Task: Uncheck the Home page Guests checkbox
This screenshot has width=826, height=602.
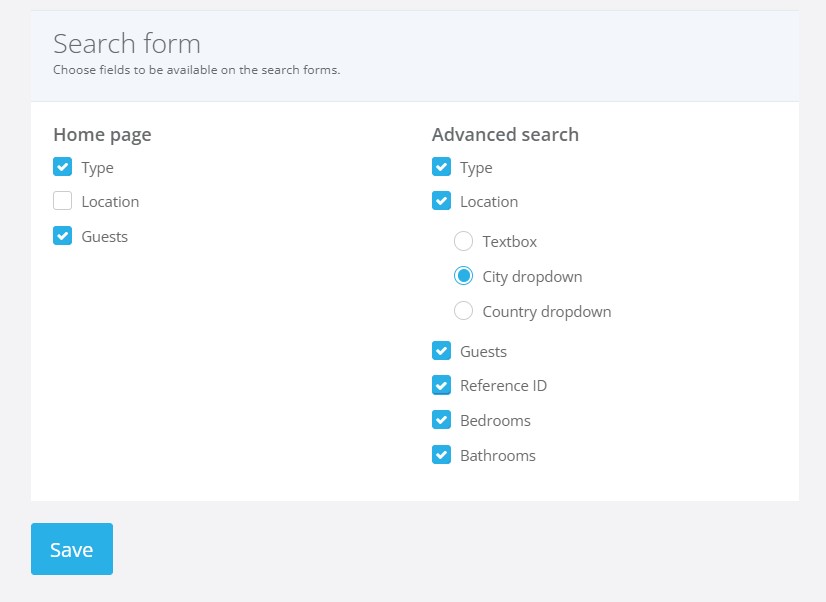Action: (x=62, y=235)
